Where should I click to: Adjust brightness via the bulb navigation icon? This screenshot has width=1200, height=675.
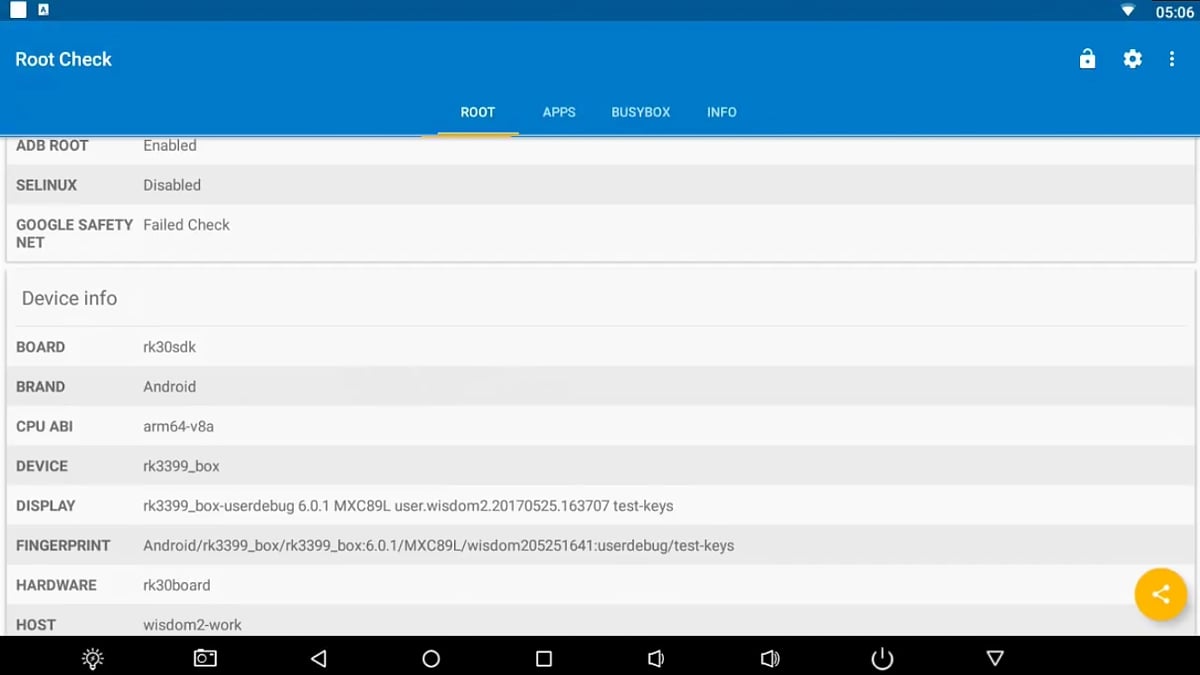pyautogui.click(x=92, y=658)
